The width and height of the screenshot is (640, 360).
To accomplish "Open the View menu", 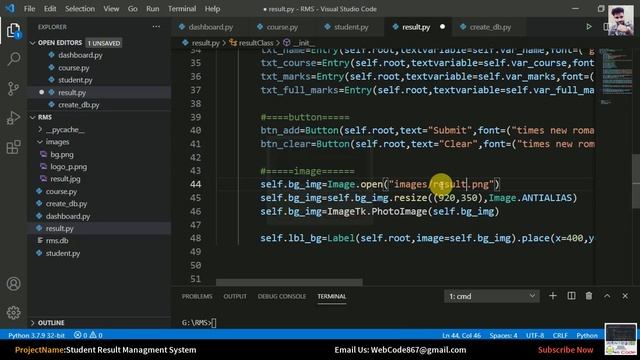I will coord(111,9).
